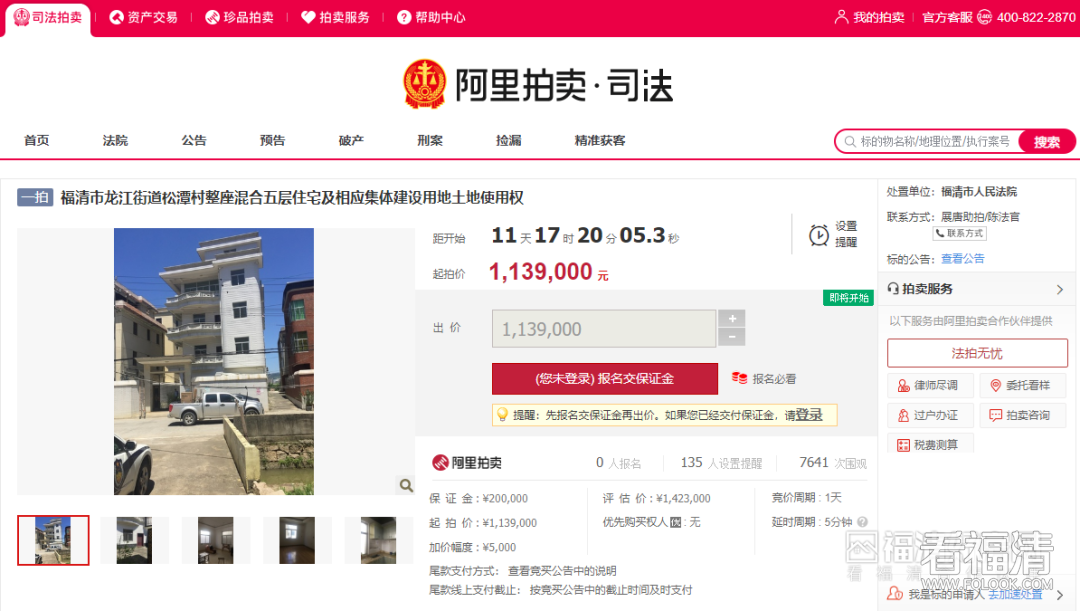Navigate to 刑案 in the nav bar

click(x=430, y=141)
